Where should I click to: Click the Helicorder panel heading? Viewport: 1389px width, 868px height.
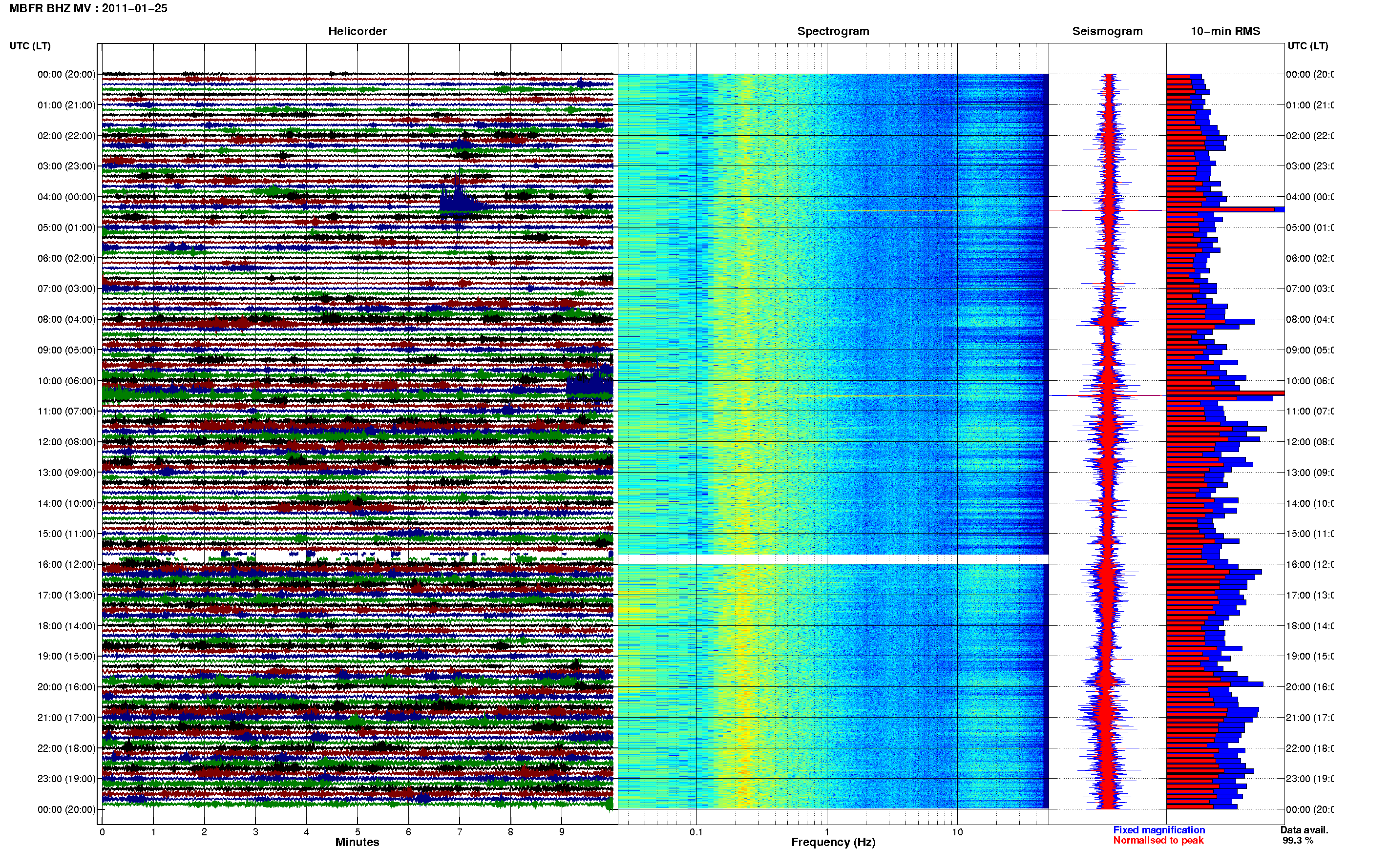[x=357, y=31]
